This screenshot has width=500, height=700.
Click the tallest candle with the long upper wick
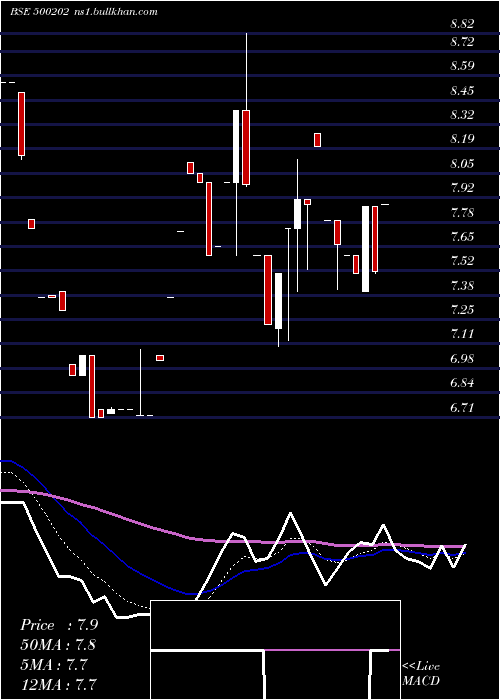[246, 109]
